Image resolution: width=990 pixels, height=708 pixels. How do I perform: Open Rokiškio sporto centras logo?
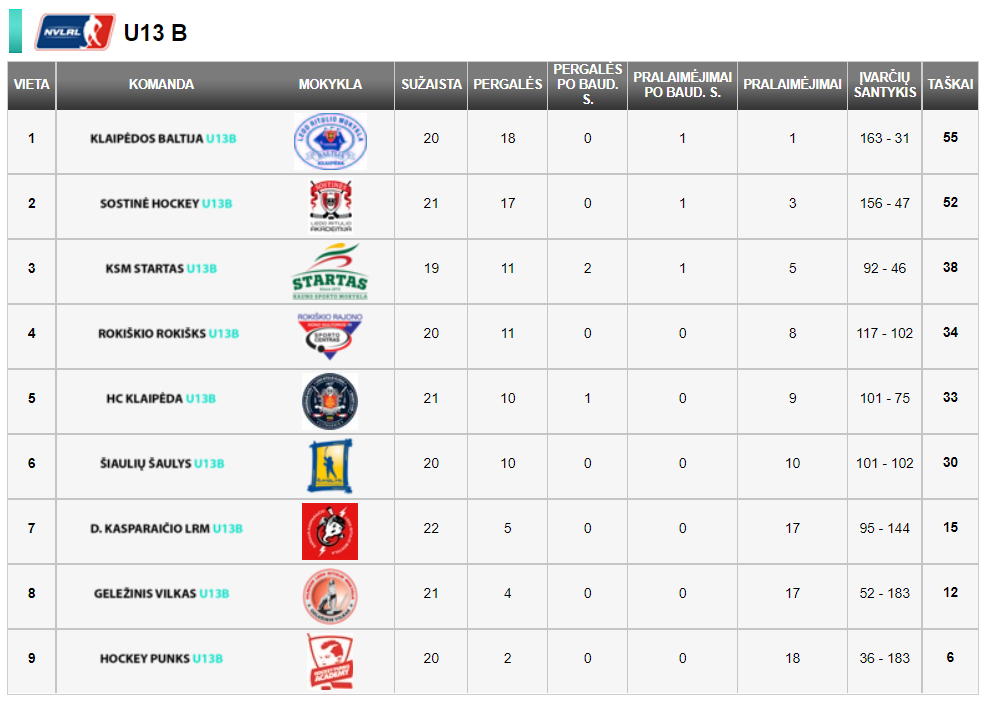[330, 336]
